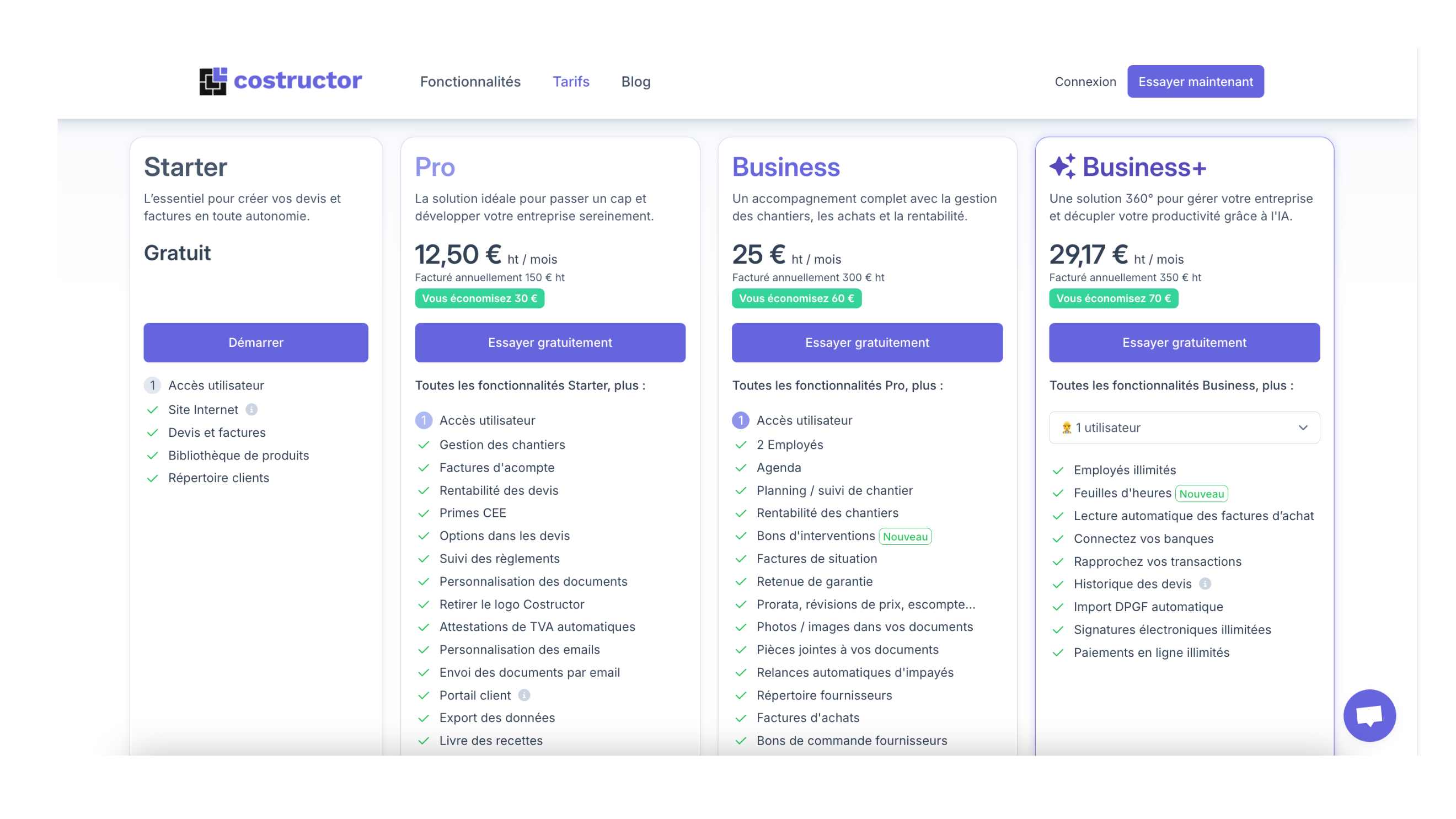Screen dimensions: 1456x819
Task: Open the Blog link
Action: [636, 82]
